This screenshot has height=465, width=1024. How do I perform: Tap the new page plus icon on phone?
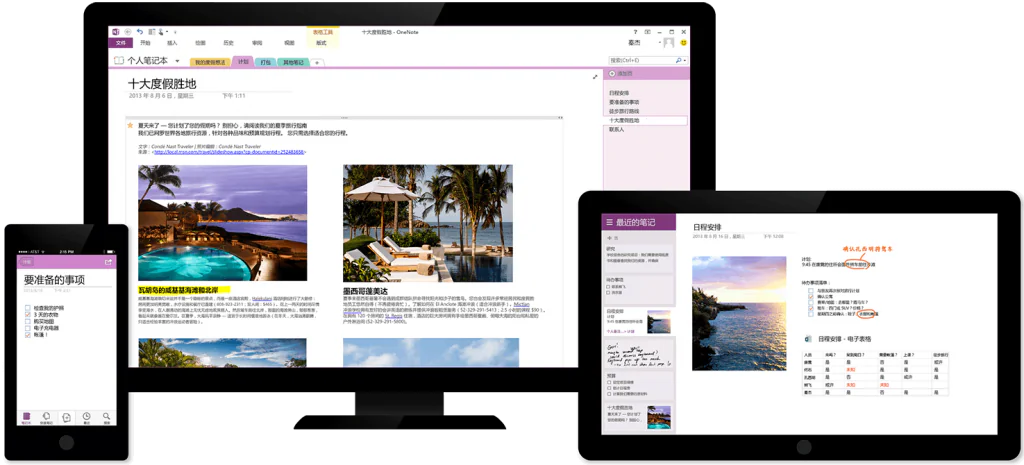[67, 417]
